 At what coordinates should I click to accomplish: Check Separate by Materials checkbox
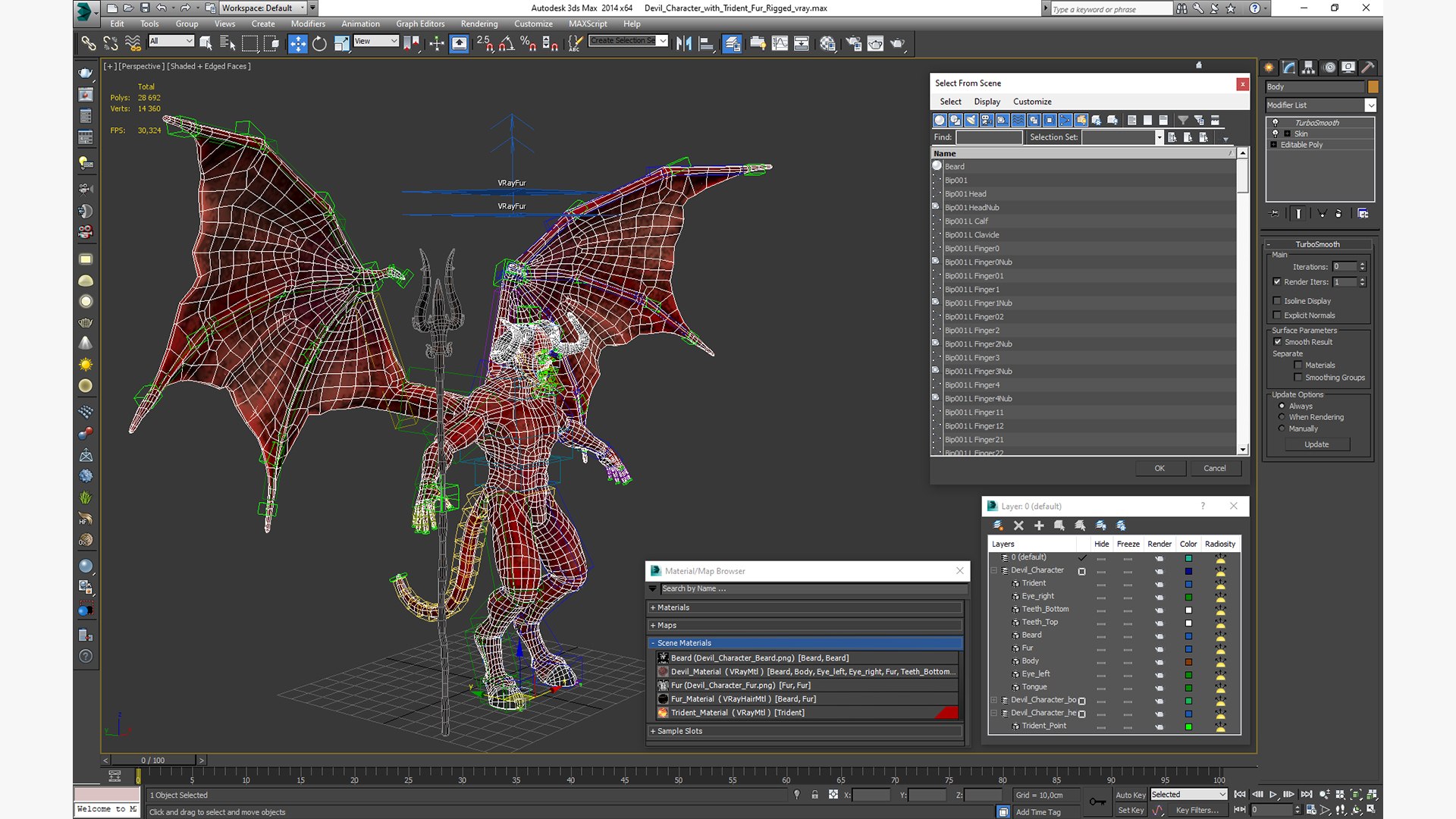(x=1298, y=366)
